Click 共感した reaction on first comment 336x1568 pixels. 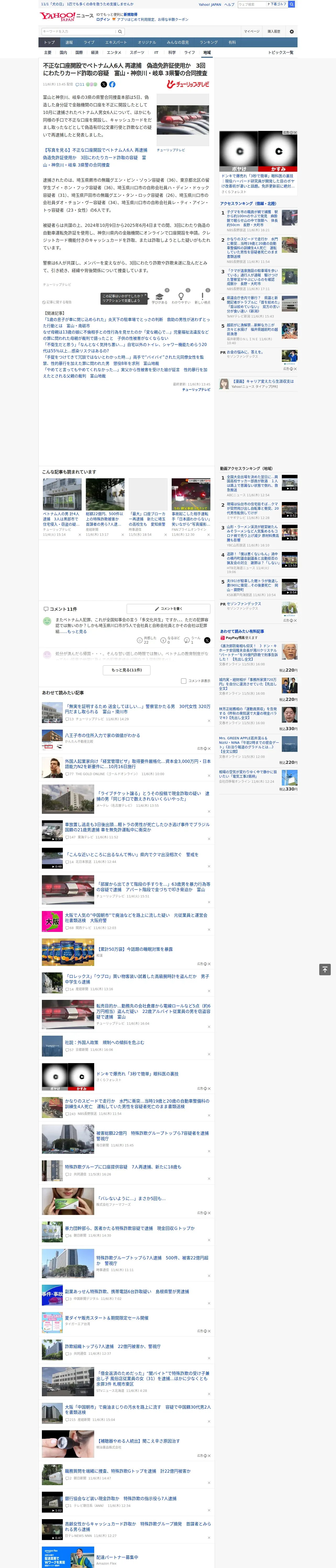tap(147, 640)
